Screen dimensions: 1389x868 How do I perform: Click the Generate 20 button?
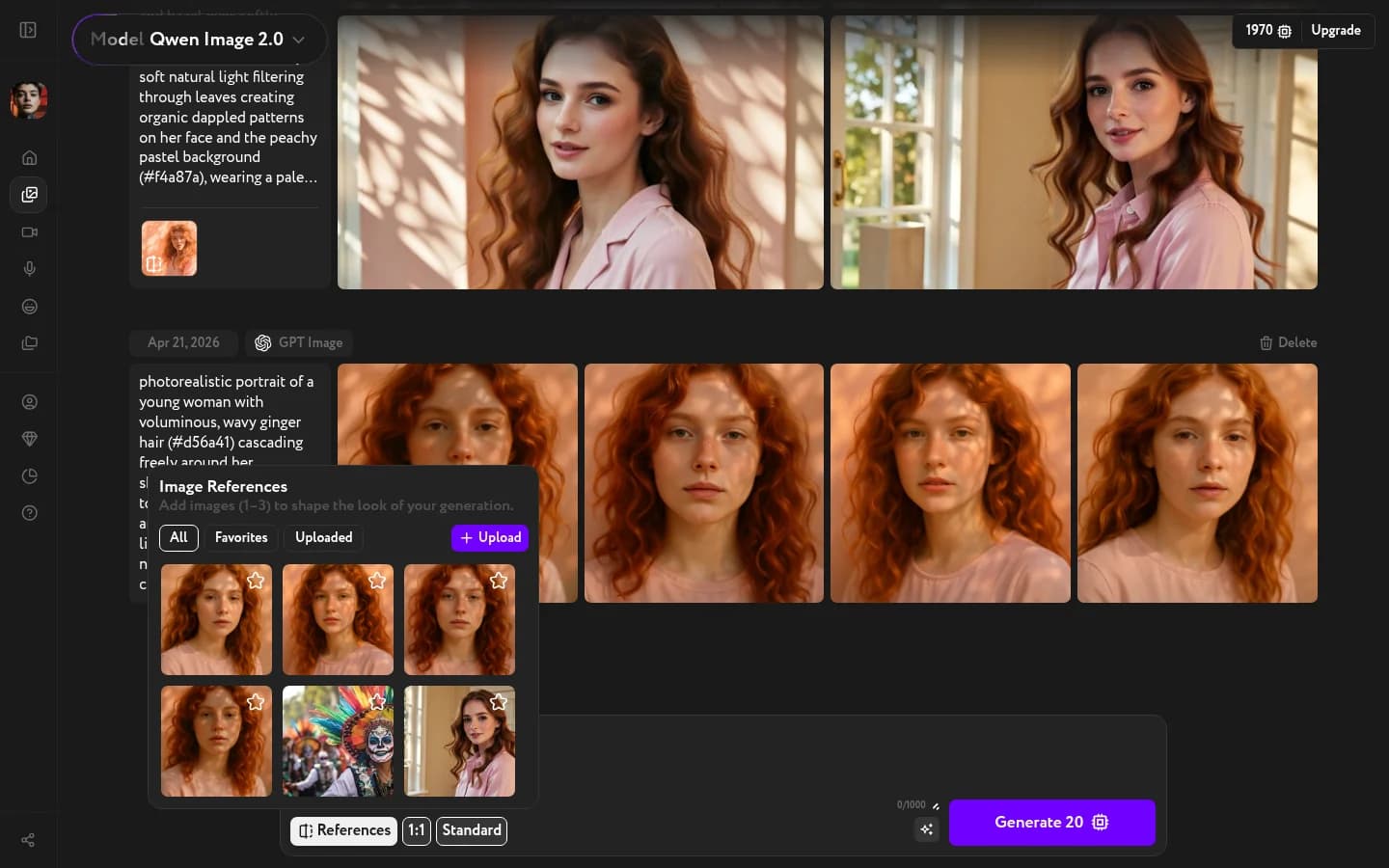coord(1051,823)
